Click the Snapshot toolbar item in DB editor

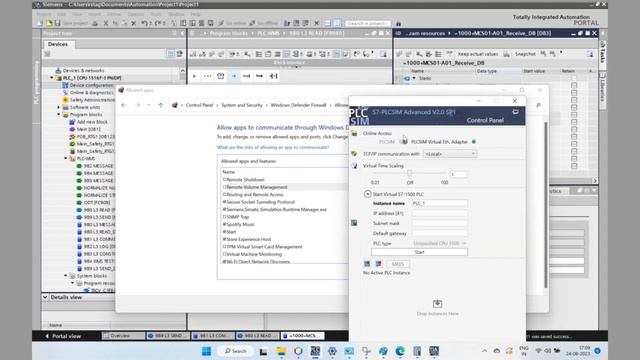point(525,54)
